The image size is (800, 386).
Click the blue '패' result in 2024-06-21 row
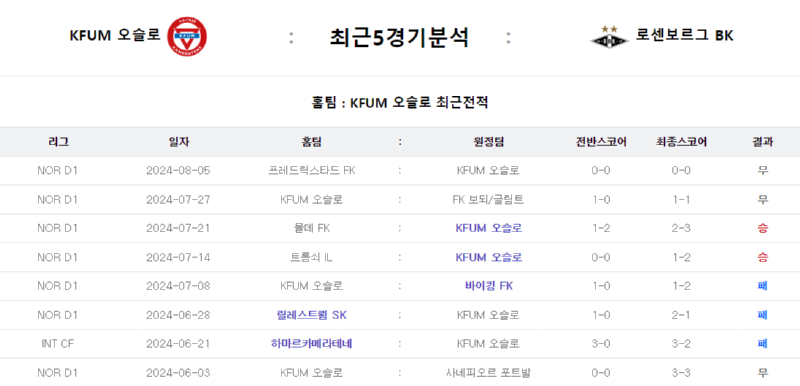point(762,344)
